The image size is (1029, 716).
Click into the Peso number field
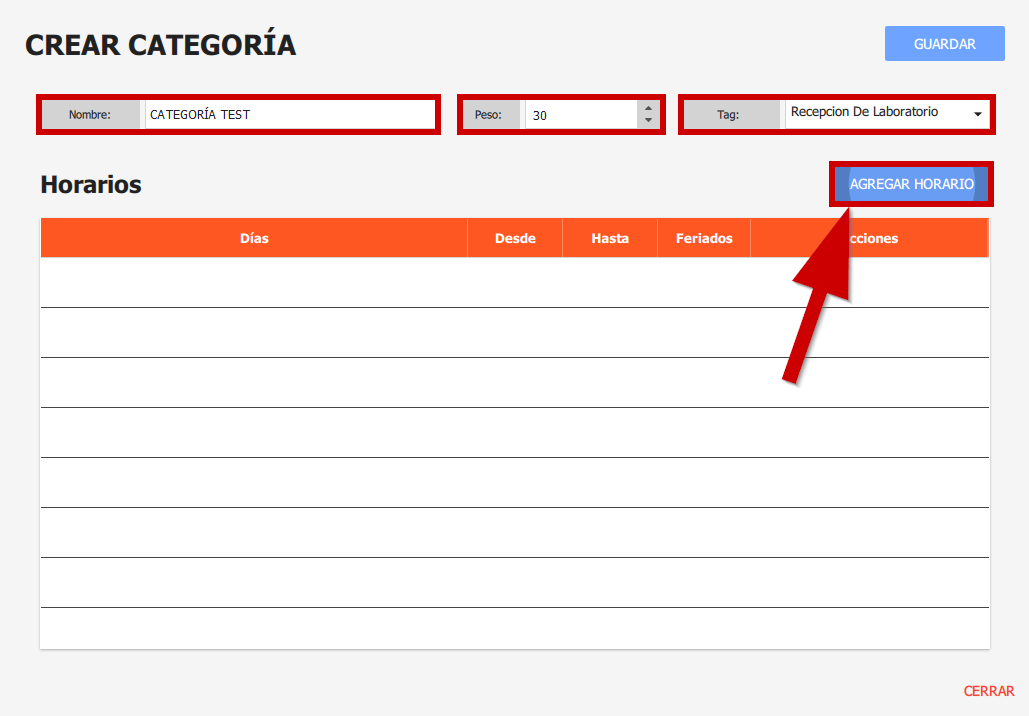(580, 115)
